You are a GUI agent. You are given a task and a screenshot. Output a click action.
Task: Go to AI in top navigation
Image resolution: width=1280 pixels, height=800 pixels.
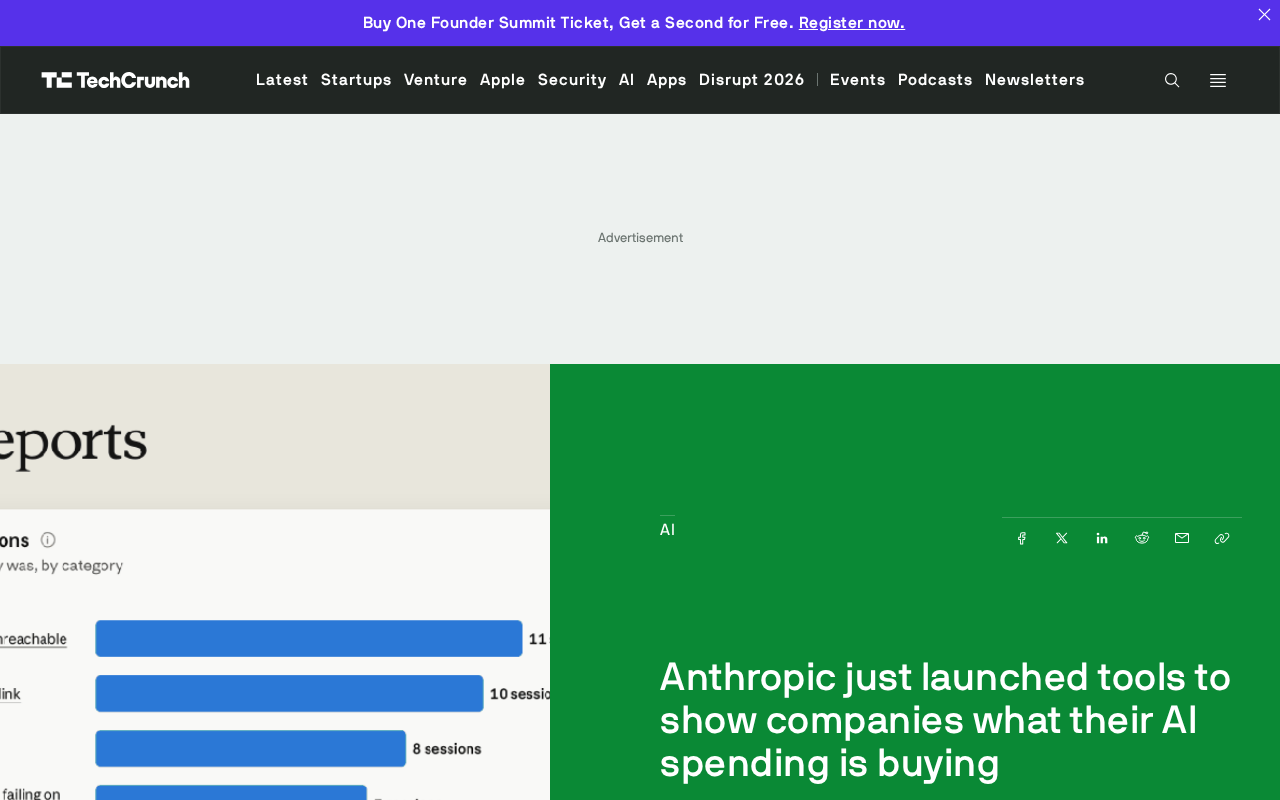(627, 79)
